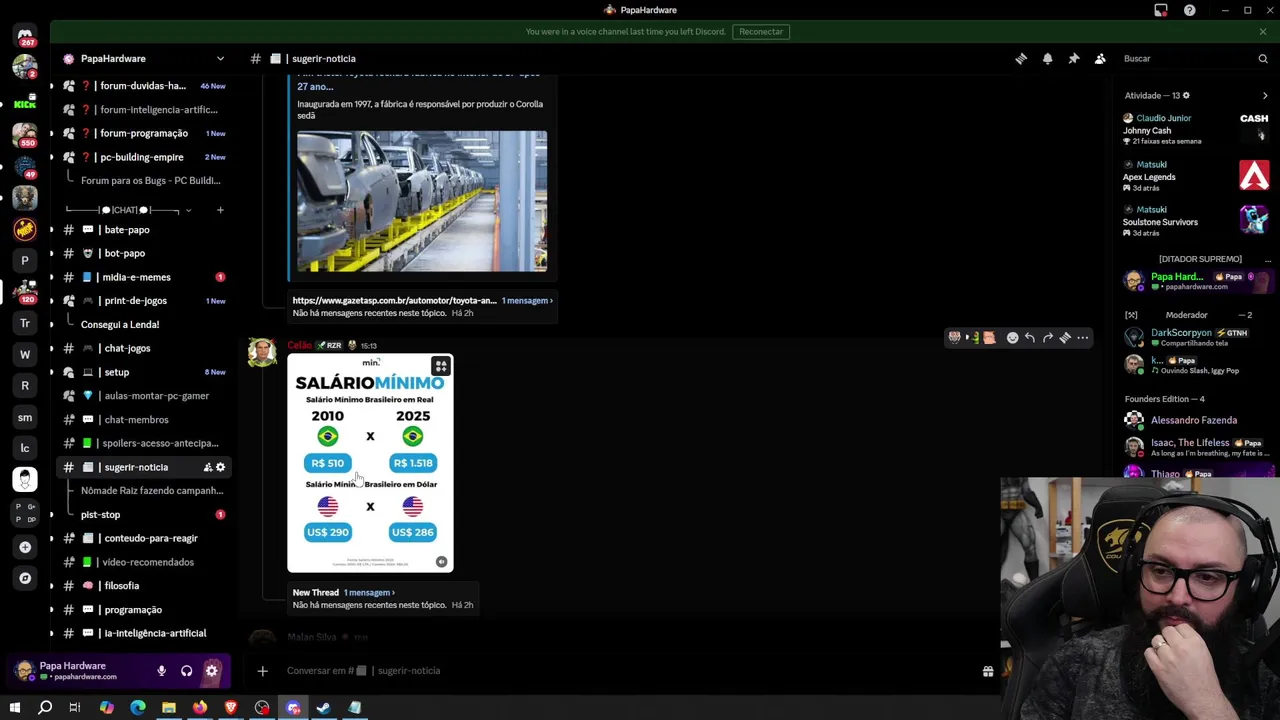Open gift icon in message bar
The image size is (1280, 720).
tap(988, 671)
